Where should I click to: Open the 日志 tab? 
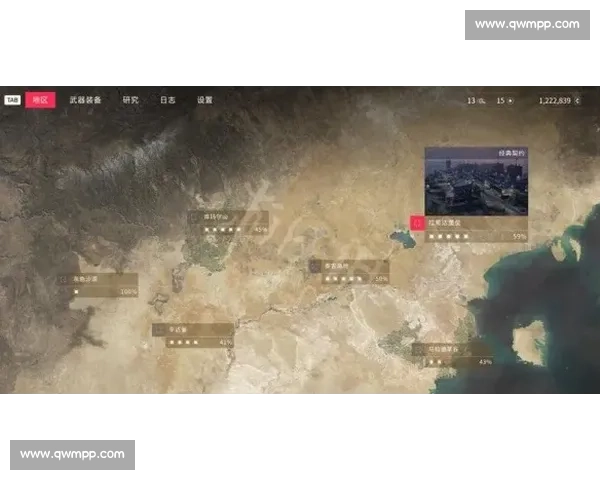tap(168, 100)
